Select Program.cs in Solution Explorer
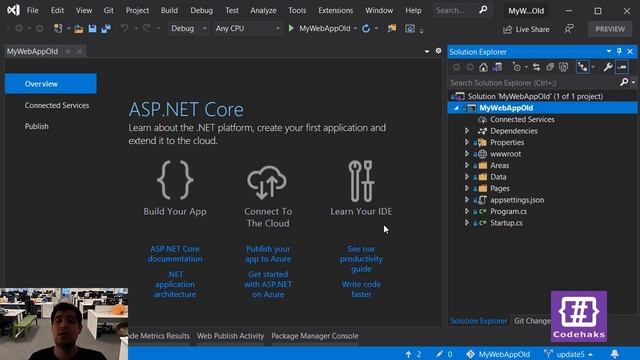Screen dimensions: 640x360 pyautogui.click(x=508, y=211)
